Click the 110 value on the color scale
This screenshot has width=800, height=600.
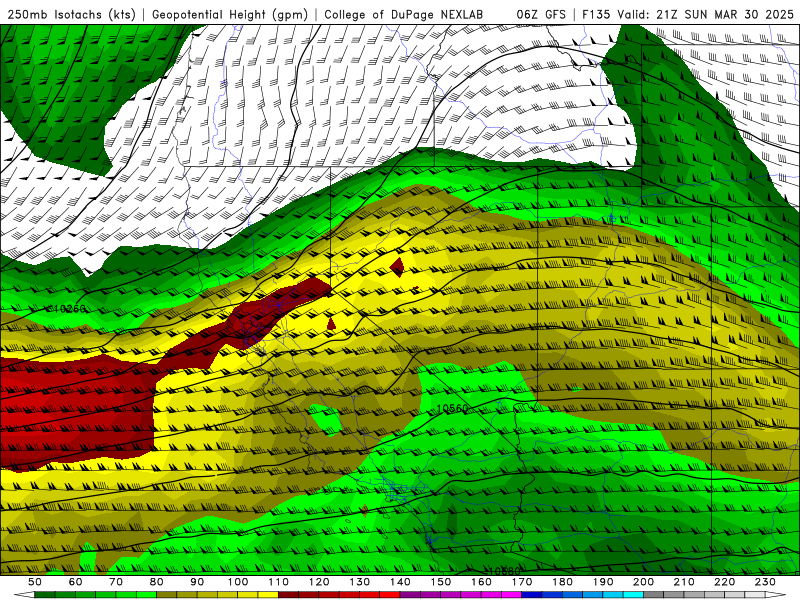(279, 582)
